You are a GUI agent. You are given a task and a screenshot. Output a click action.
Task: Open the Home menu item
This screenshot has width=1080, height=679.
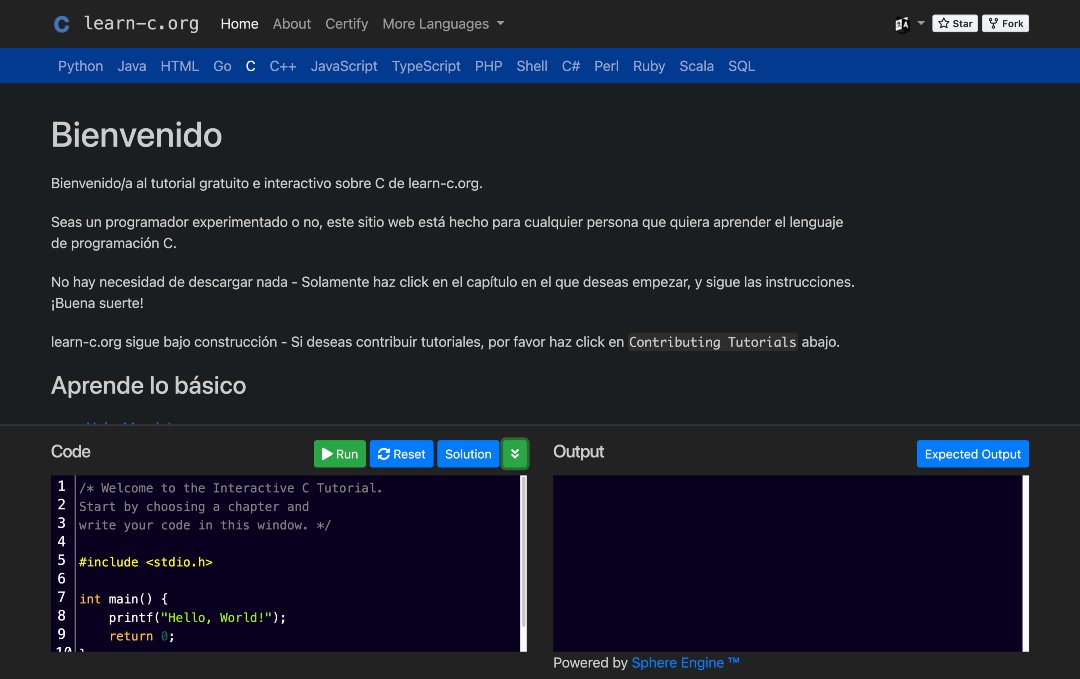point(239,24)
